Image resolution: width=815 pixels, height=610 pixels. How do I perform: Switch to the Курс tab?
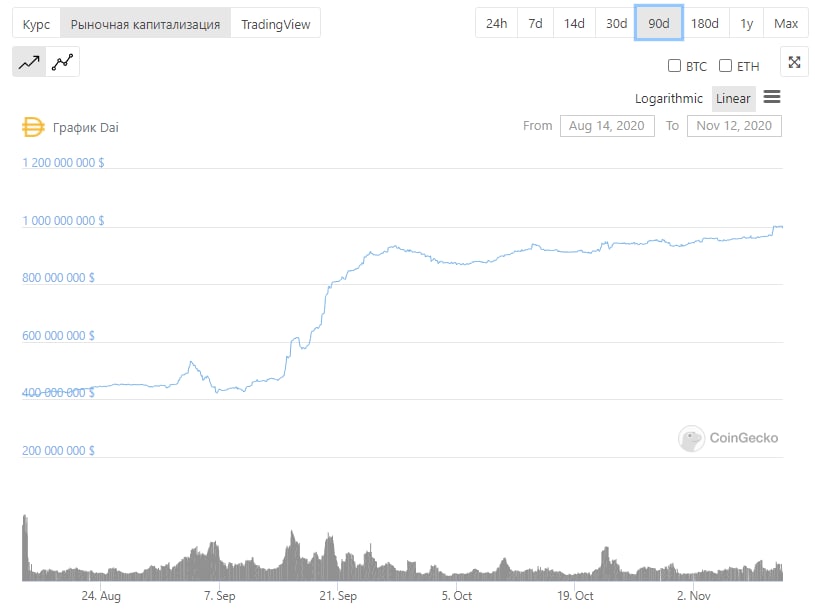36,24
